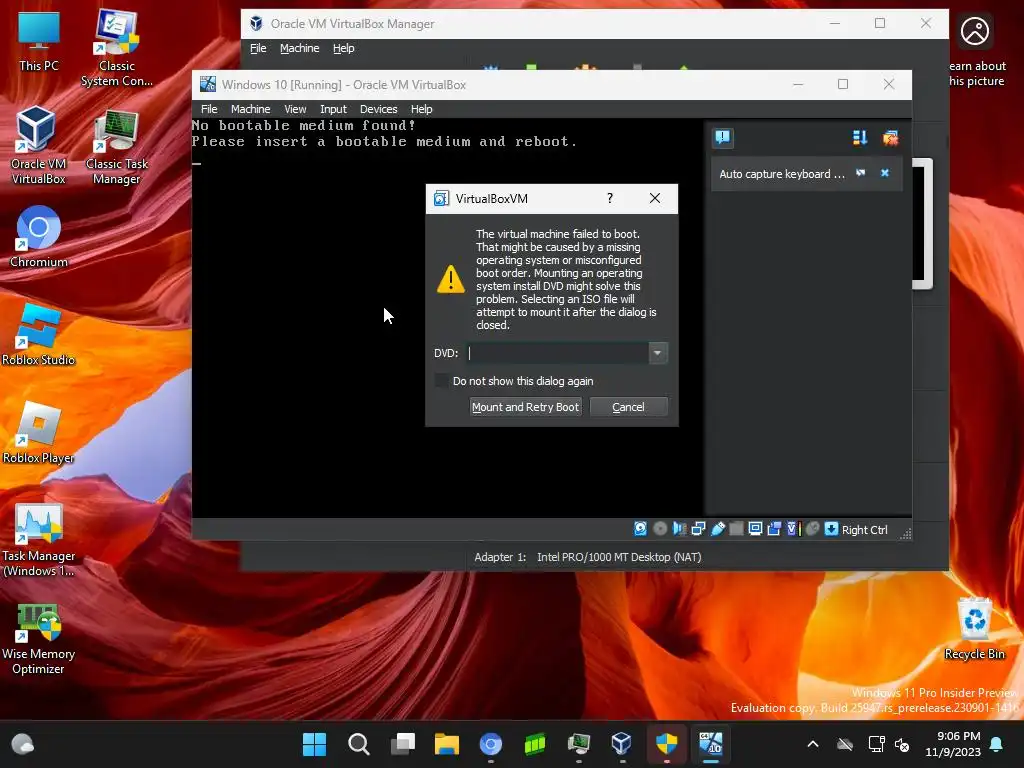Open File menu in Windows 10 VM window
Screen dimensions: 1024x768
[209, 109]
